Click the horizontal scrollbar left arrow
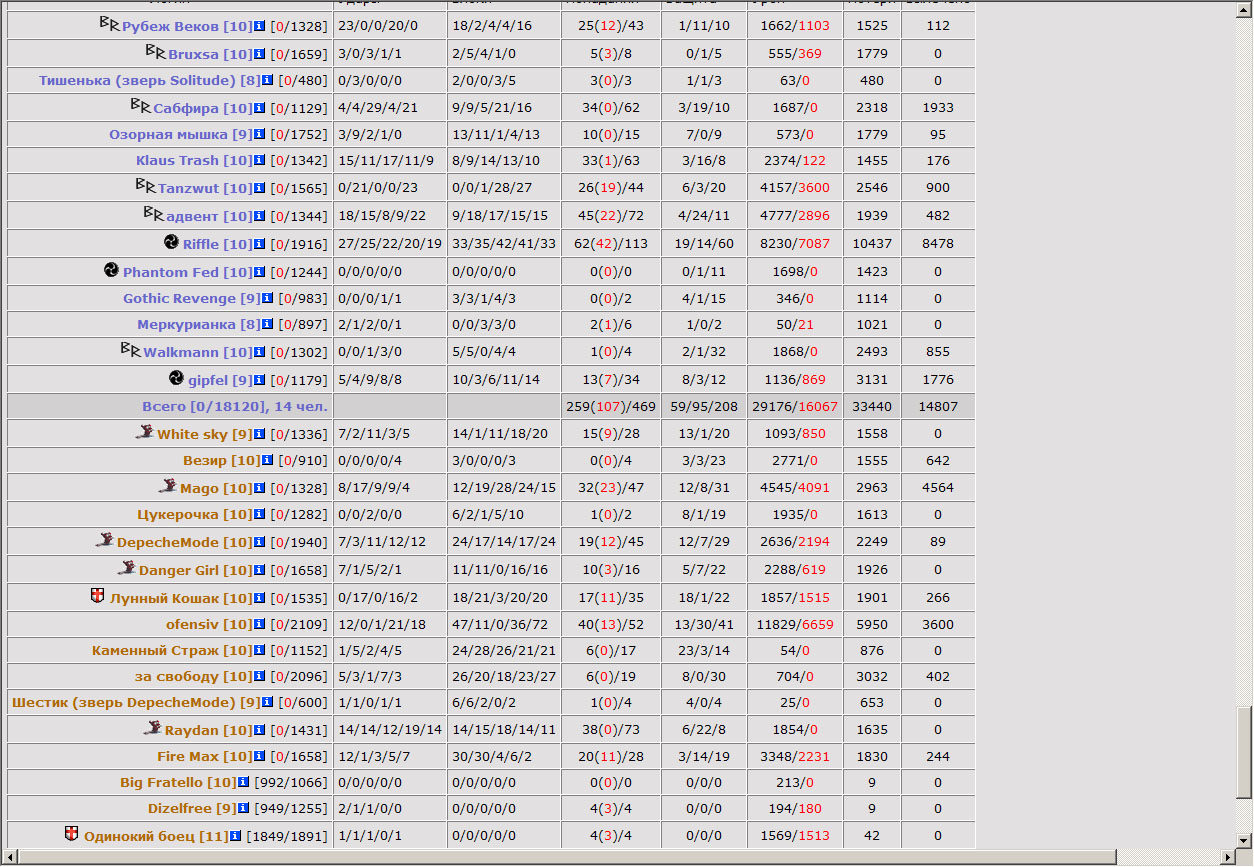Screen dimensions: 1254x867 [9, 857]
